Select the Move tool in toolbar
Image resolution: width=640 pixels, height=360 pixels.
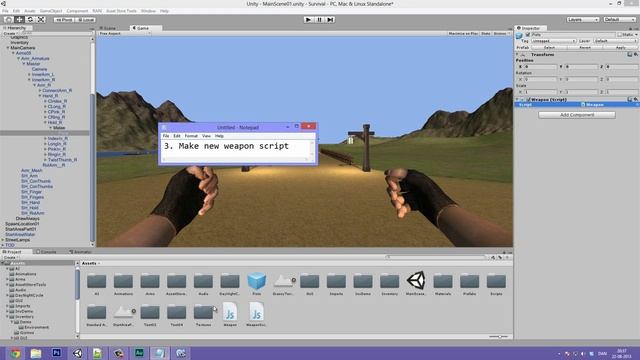pyautogui.click(x=19, y=19)
